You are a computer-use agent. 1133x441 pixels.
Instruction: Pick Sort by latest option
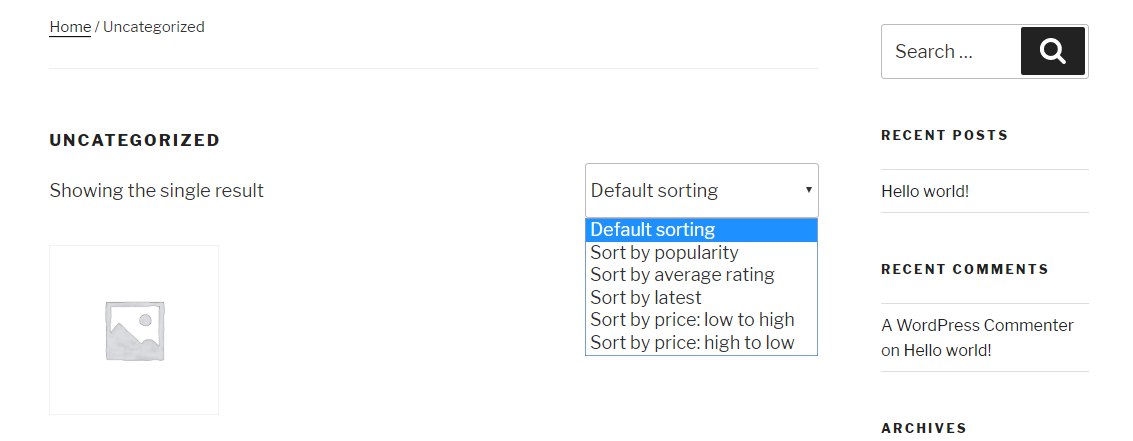point(646,297)
